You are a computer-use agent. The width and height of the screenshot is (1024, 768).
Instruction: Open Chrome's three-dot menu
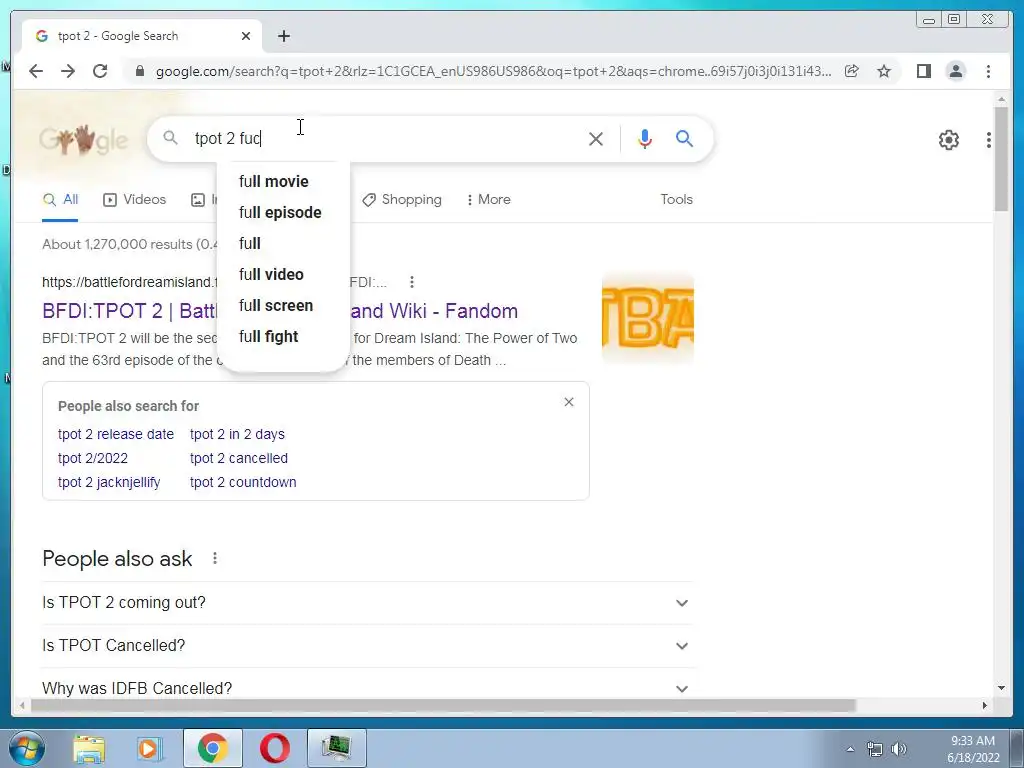point(988,71)
